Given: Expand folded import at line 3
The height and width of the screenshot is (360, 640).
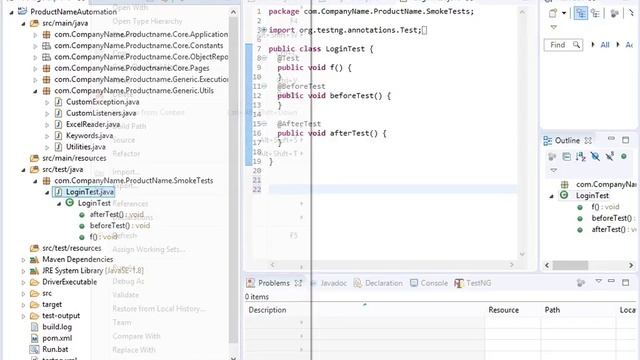Looking at the screenshot, I should click(x=264, y=30).
